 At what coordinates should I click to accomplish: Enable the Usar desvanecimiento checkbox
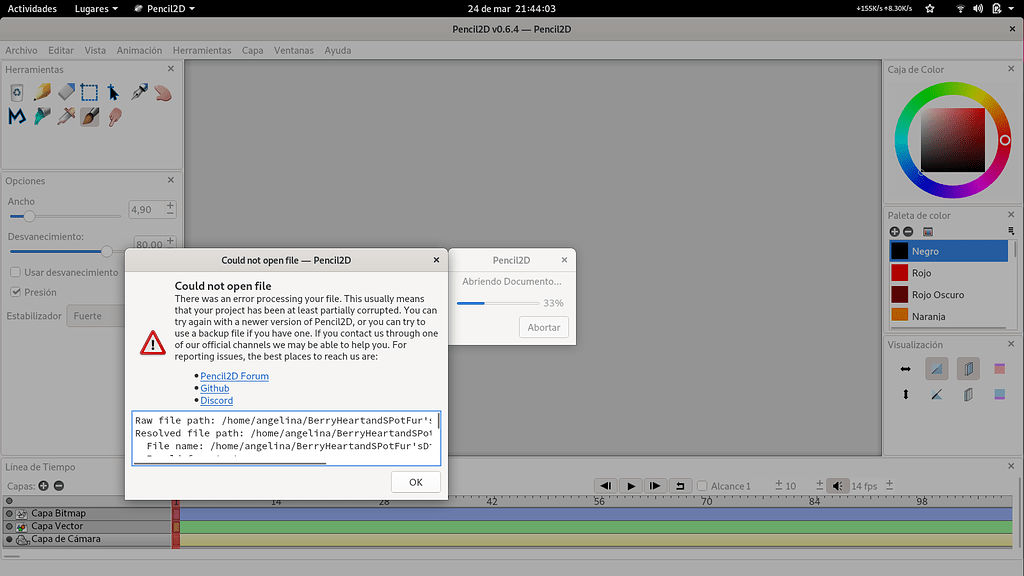click(x=16, y=272)
